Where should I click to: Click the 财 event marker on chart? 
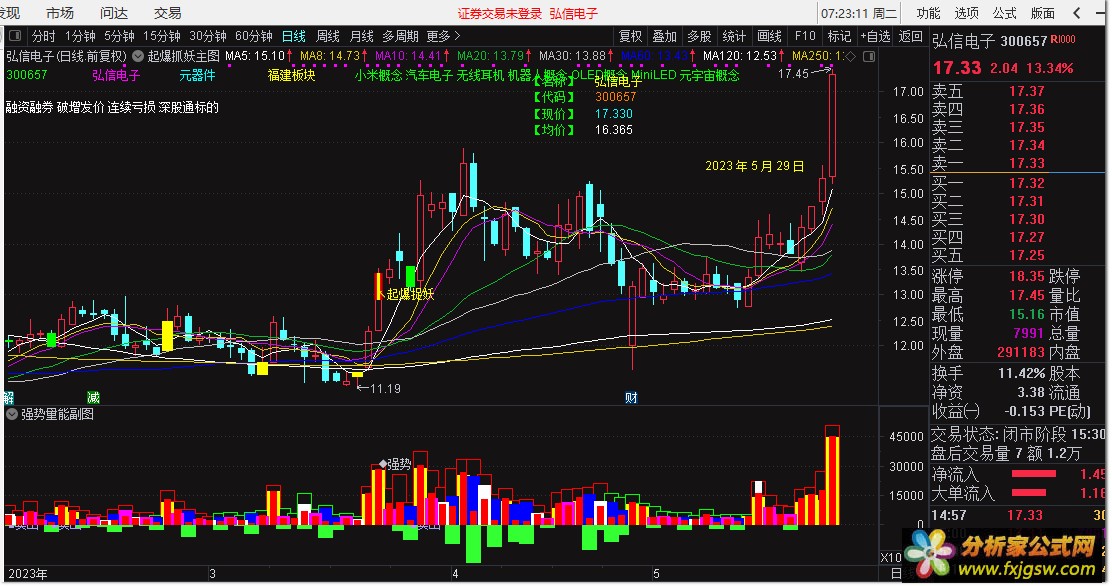(x=631, y=397)
